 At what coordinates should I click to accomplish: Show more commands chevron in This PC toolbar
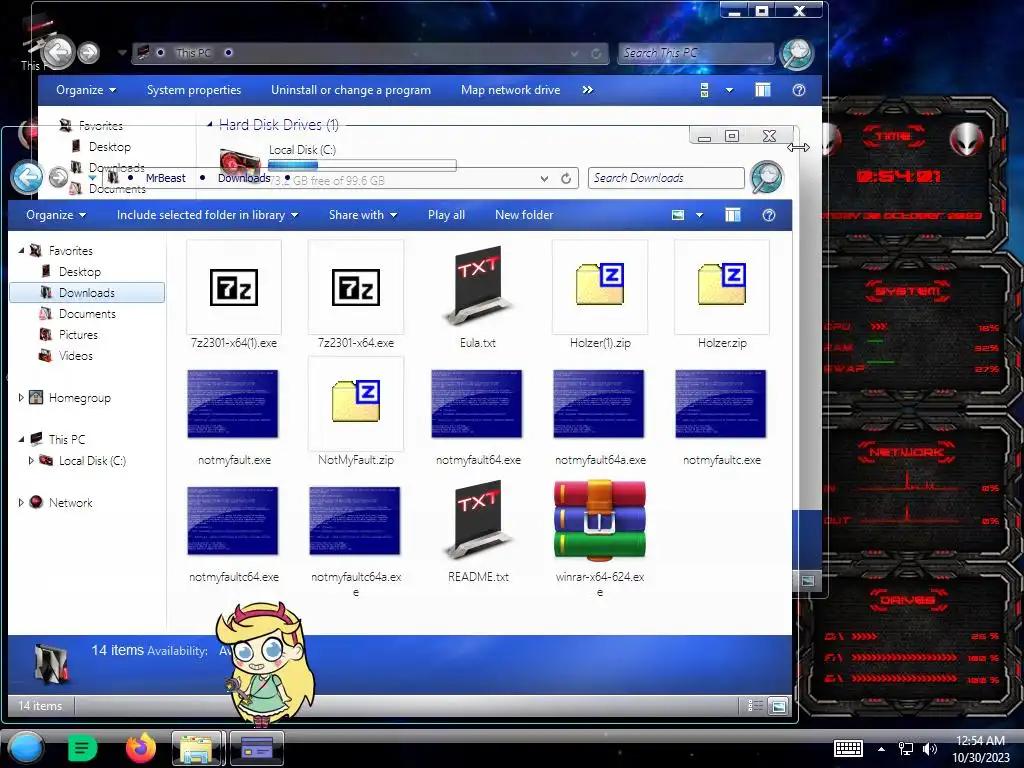[588, 90]
